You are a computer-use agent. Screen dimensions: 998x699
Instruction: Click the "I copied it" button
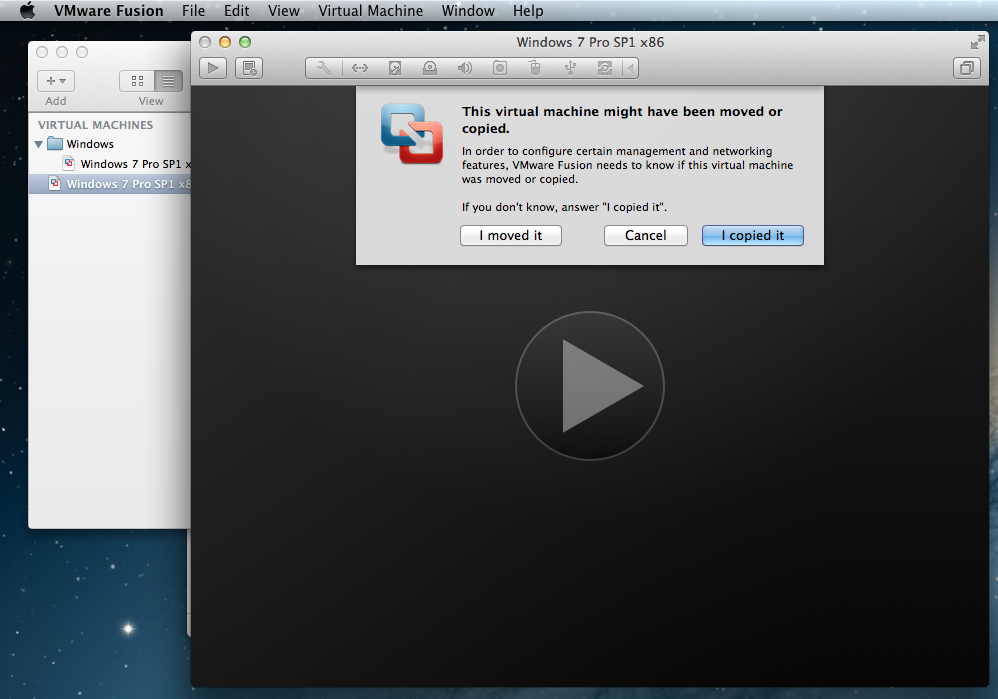[x=752, y=235]
